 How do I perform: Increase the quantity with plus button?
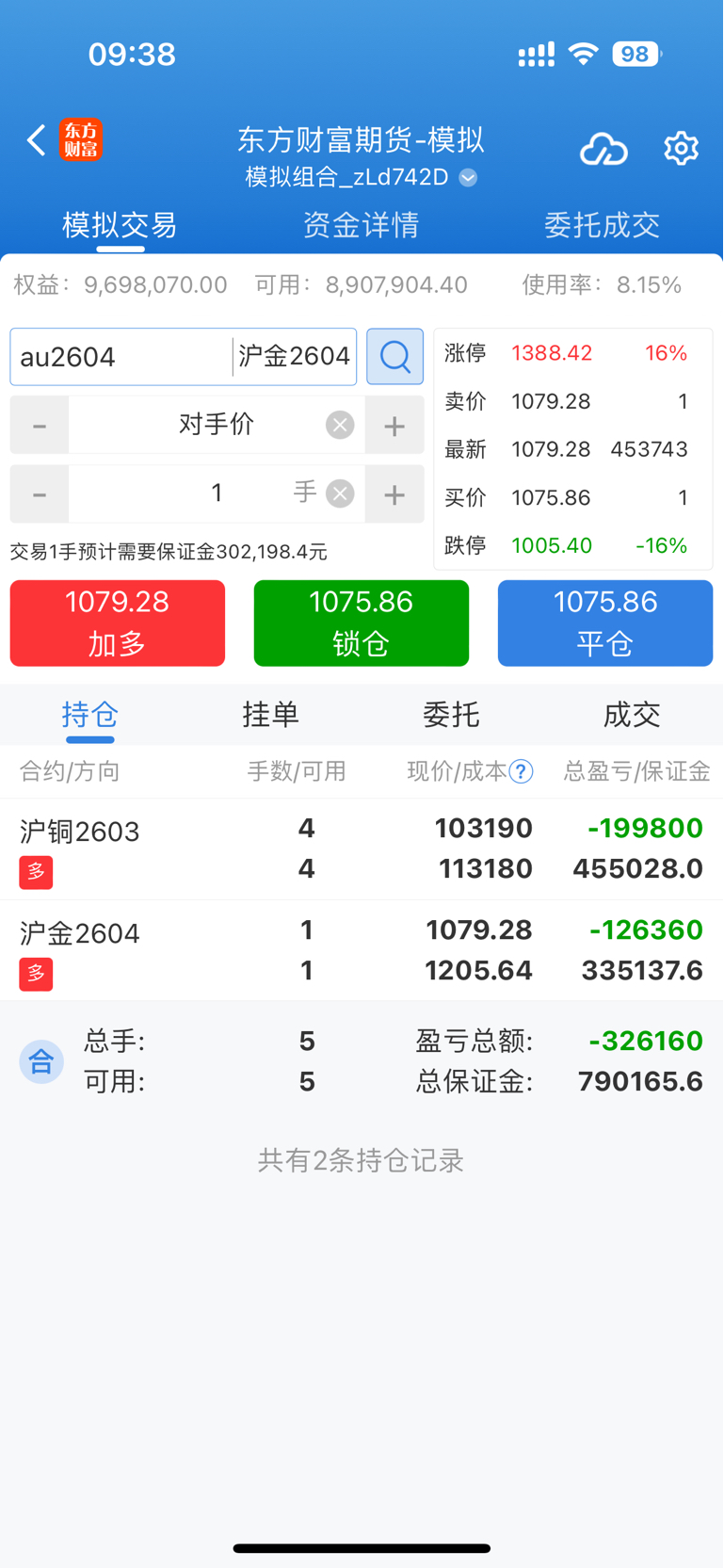[x=394, y=494]
